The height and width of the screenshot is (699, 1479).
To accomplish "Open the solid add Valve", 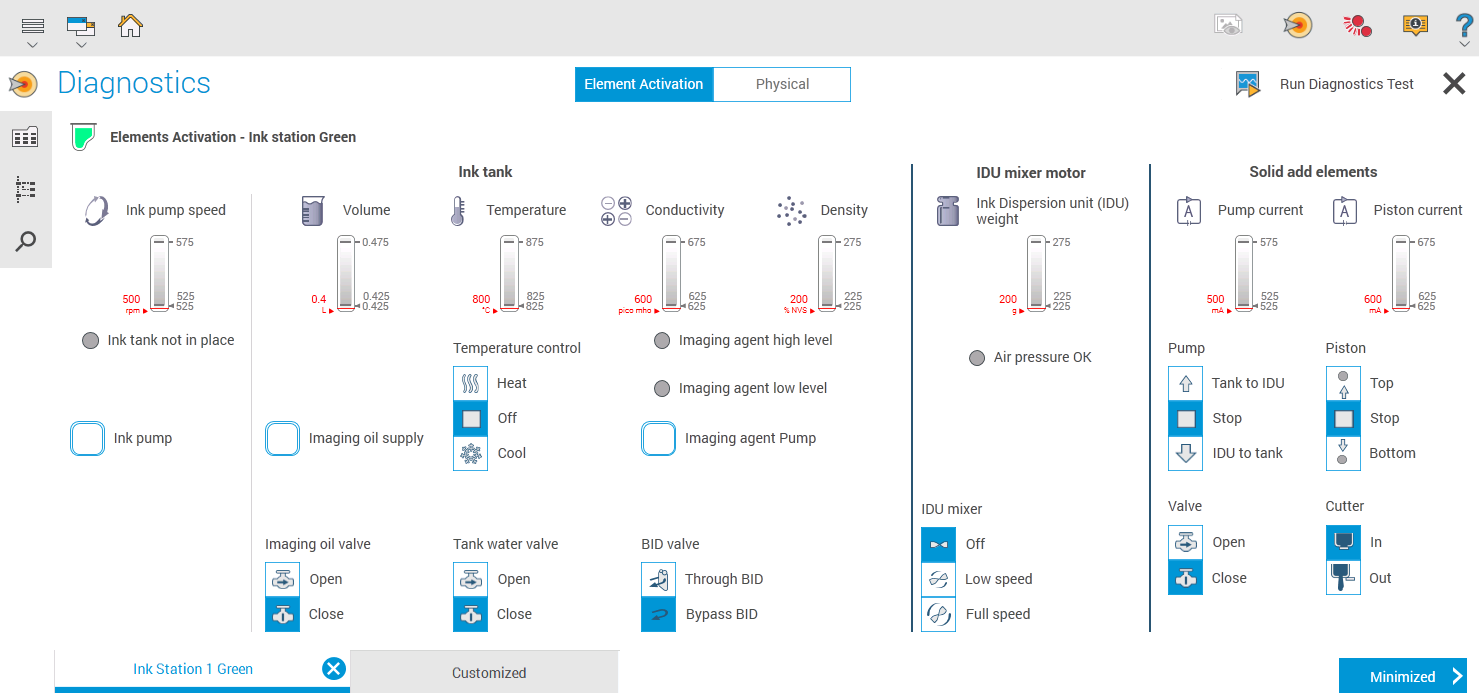I will (1186, 542).
